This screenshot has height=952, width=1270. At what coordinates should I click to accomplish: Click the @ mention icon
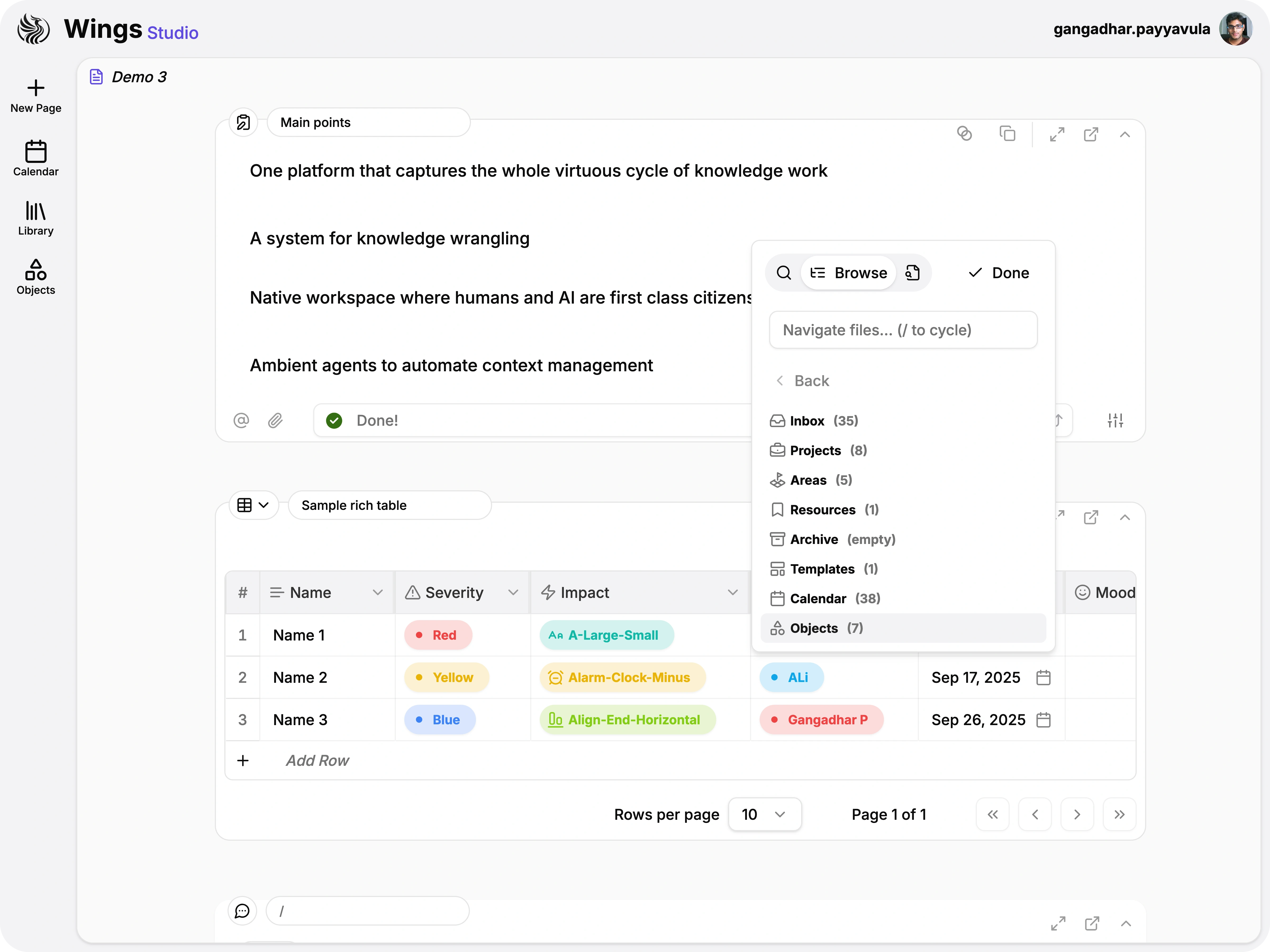241,421
